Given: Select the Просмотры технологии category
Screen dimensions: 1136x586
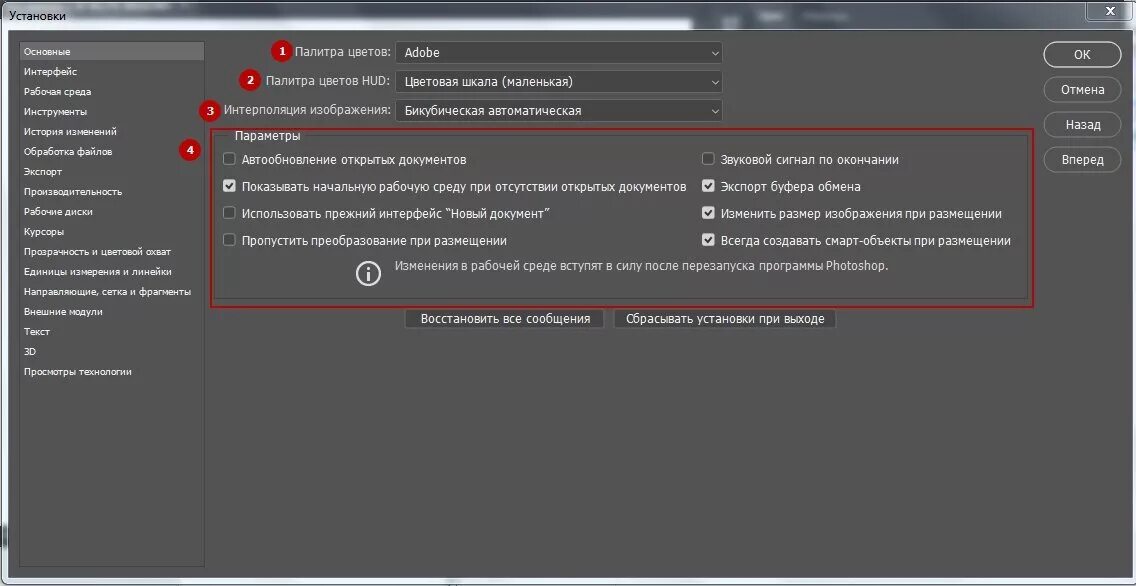Looking at the screenshot, I should (112, 372).
